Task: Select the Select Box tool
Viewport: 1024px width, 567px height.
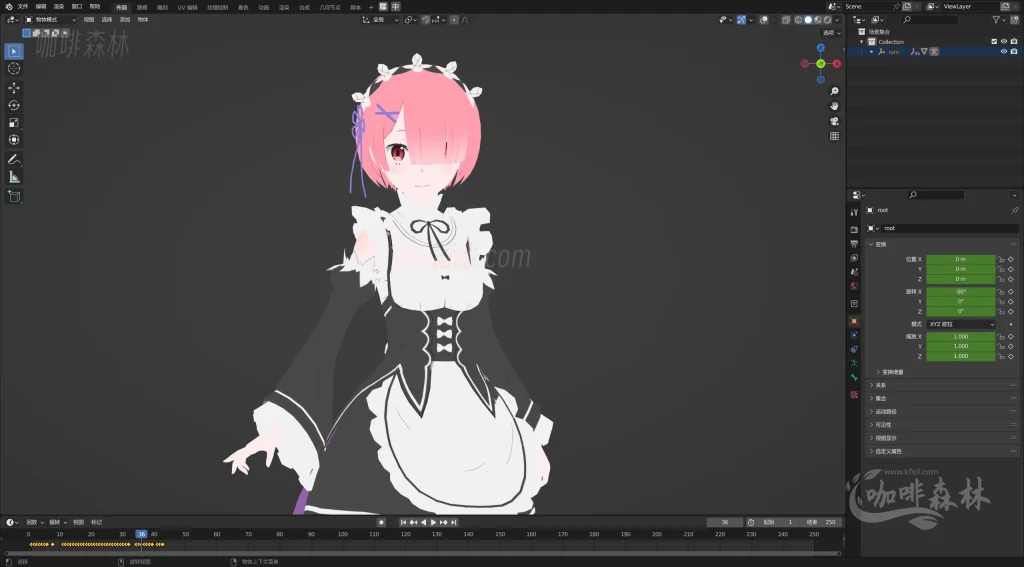Action: (14, 51)
